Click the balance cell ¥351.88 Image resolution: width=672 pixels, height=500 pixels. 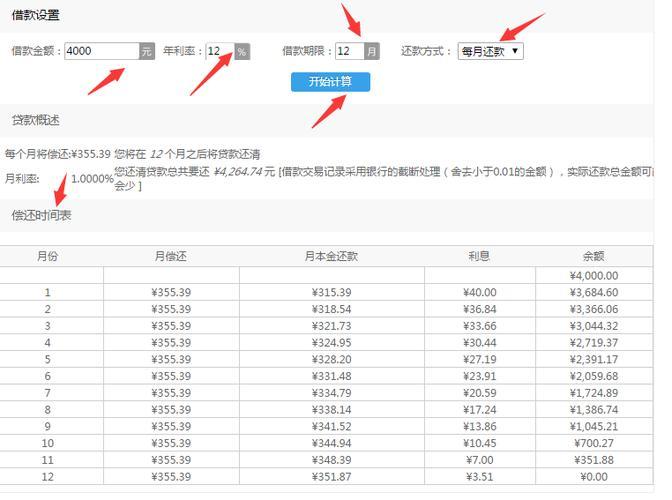tap(594, 460)
